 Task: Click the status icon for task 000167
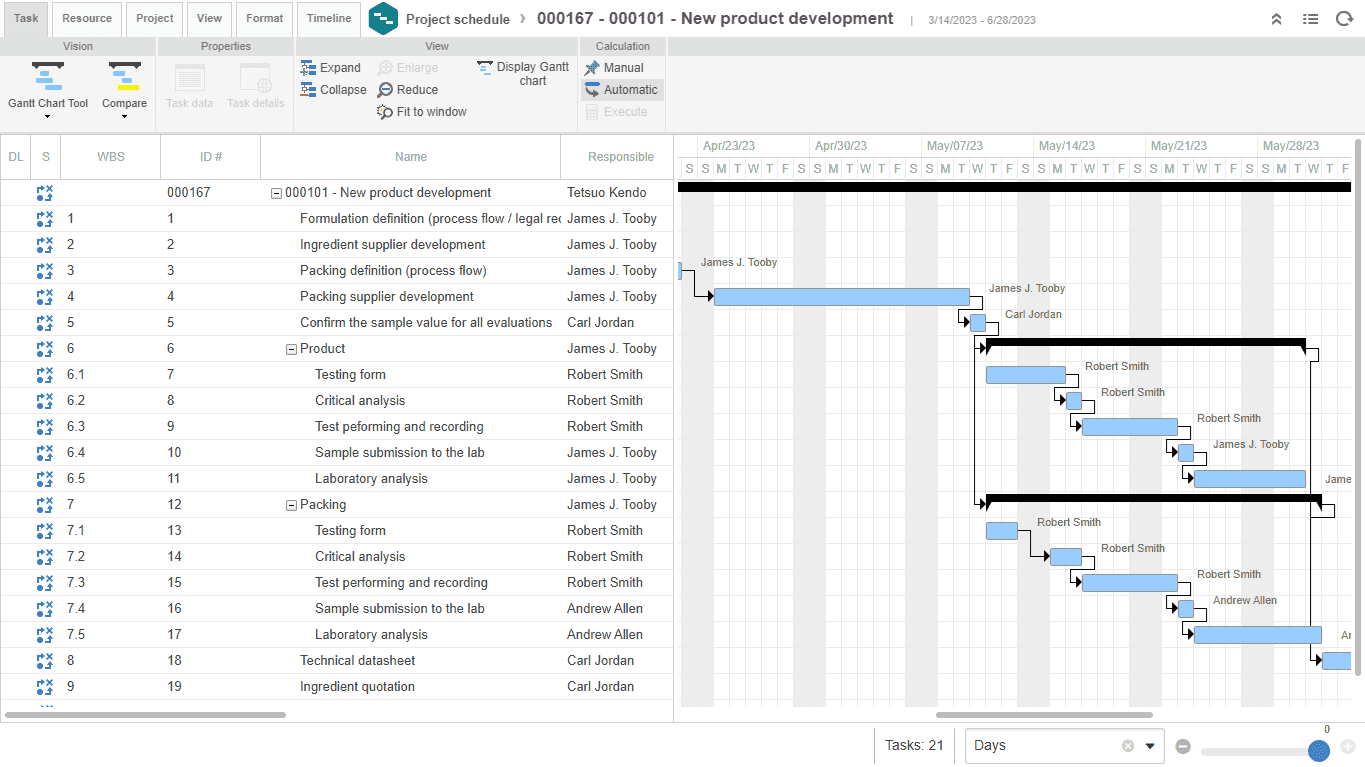45,193
